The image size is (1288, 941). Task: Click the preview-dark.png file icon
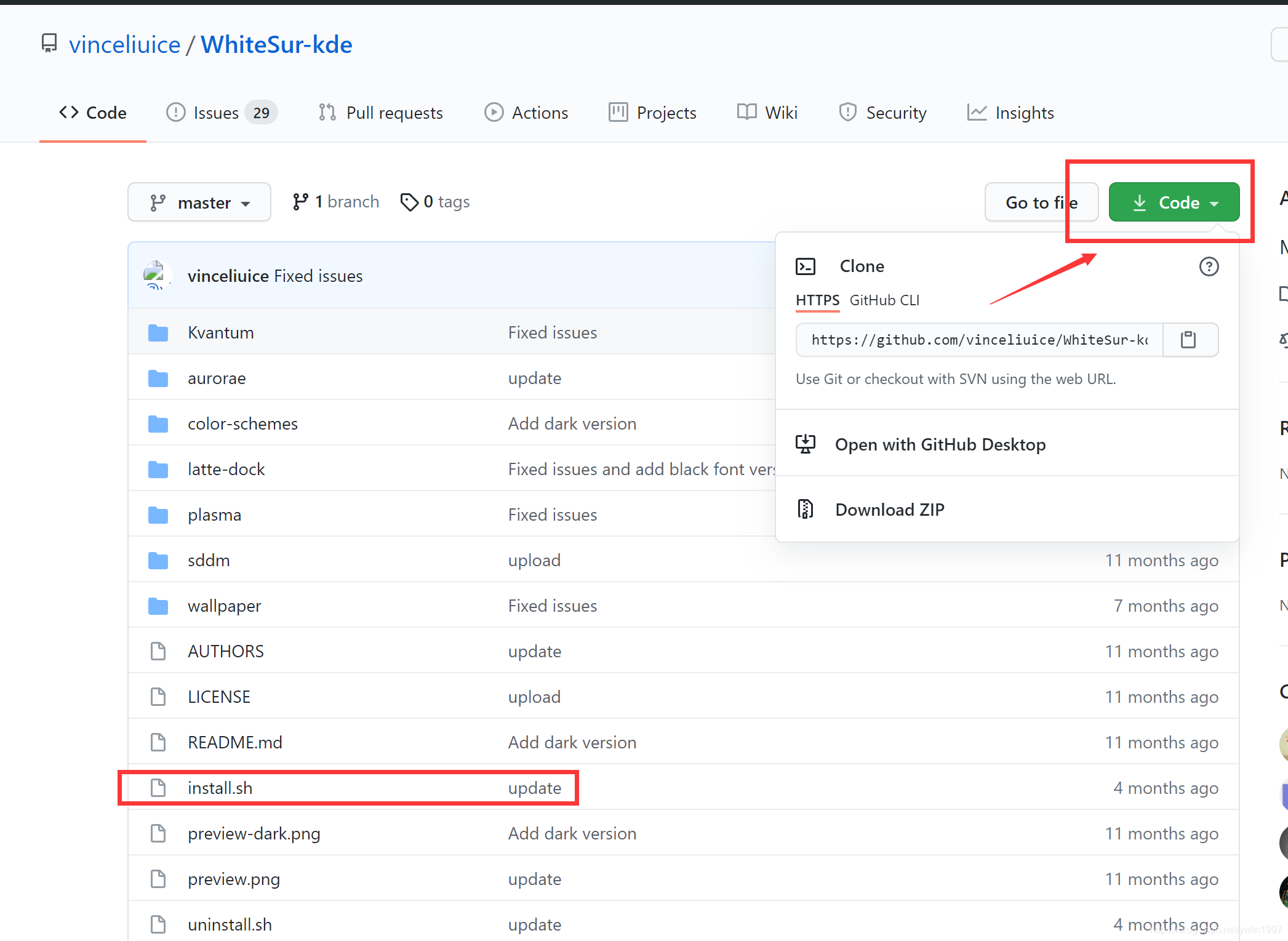point(158,833)
